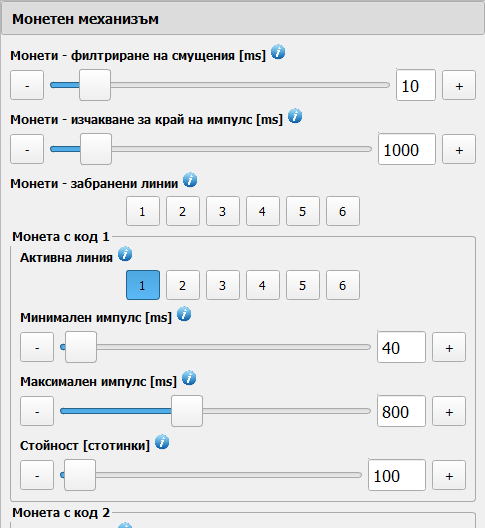This screenshot has height=528, width=485.
Task: Increase noise filtering value with plus button
Action: (x=459, y=85)
